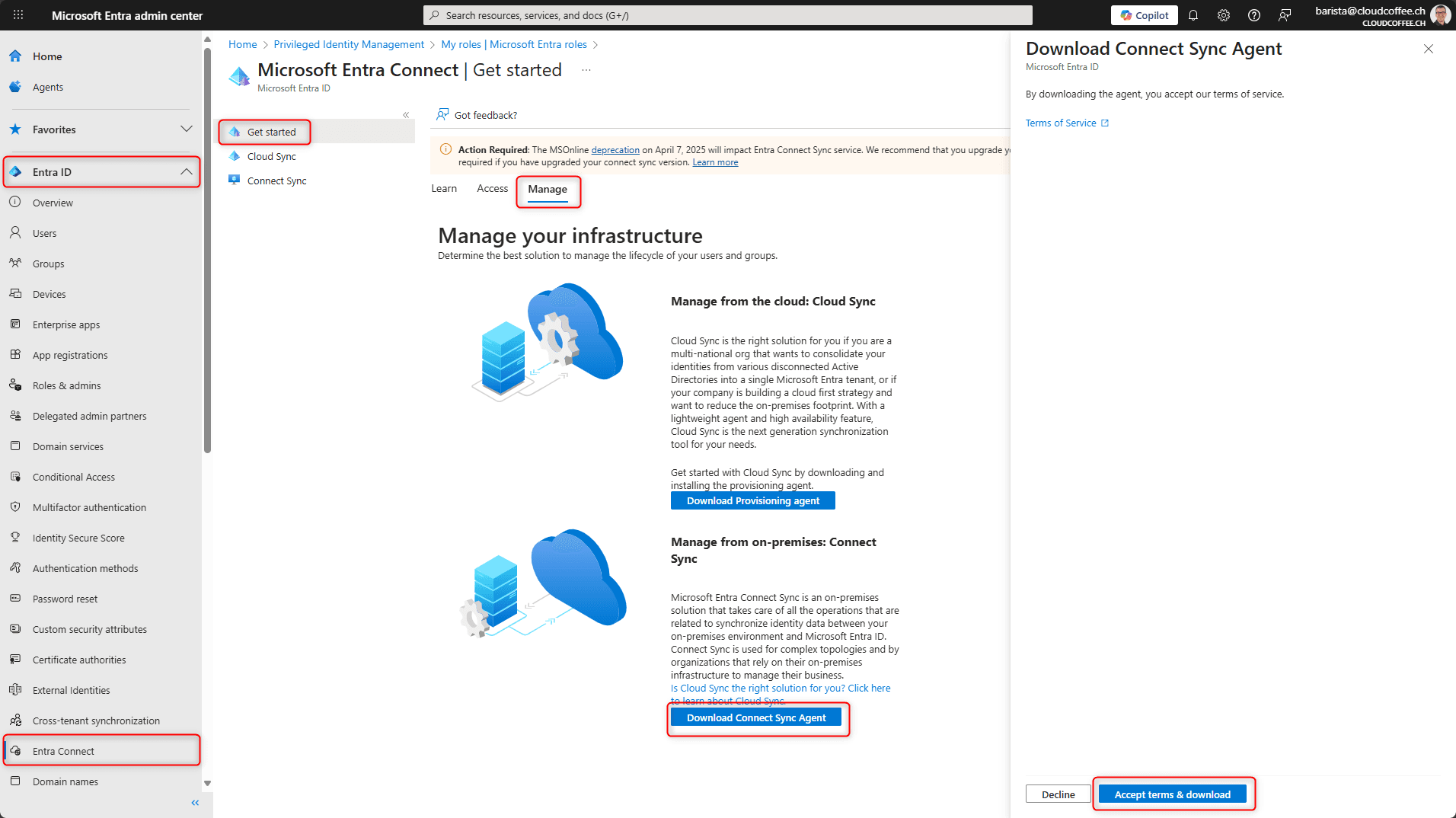Click the help question mark icon
This screenshot has width=1456, height=818.
pyautogui.click(x=1254, y=15)
